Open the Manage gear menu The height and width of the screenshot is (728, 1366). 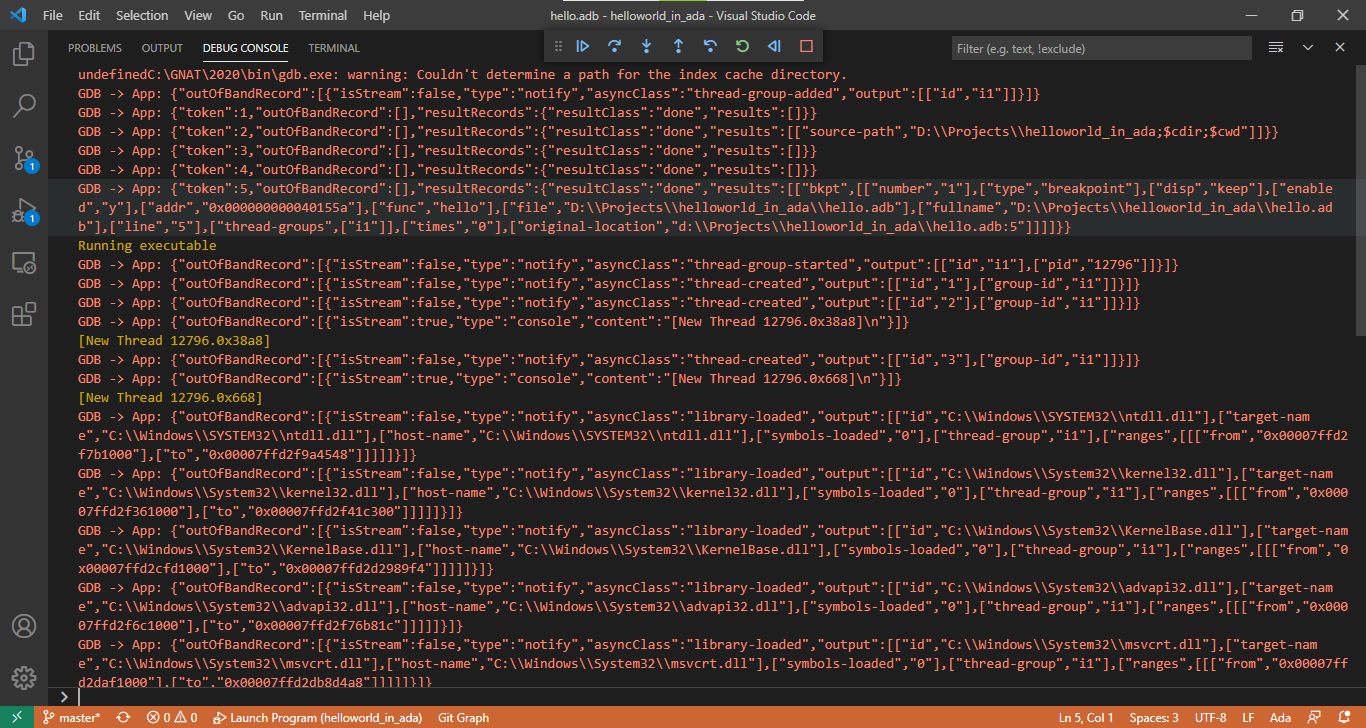(x=24, y=677)
